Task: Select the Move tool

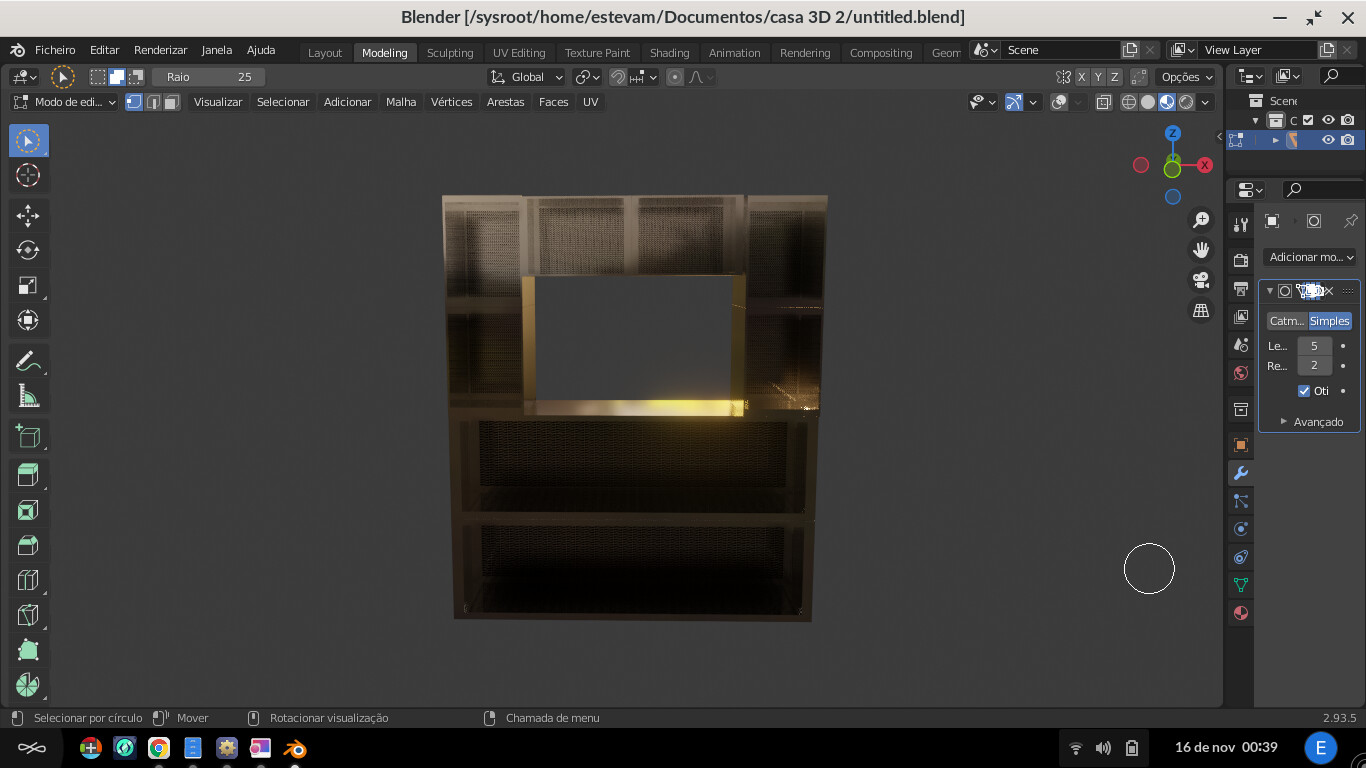Action: click(28, 215)
